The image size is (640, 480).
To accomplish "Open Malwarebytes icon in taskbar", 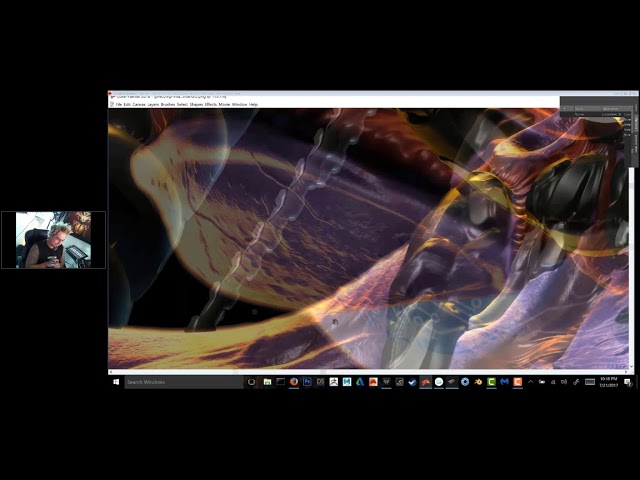I will [504, 382].
